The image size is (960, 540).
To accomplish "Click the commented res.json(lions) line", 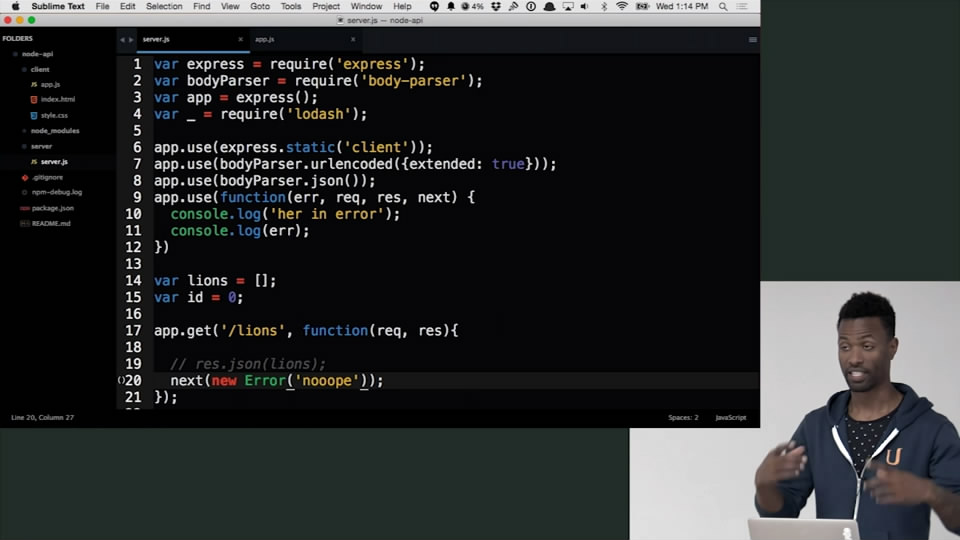I will [x=248, y=364].
